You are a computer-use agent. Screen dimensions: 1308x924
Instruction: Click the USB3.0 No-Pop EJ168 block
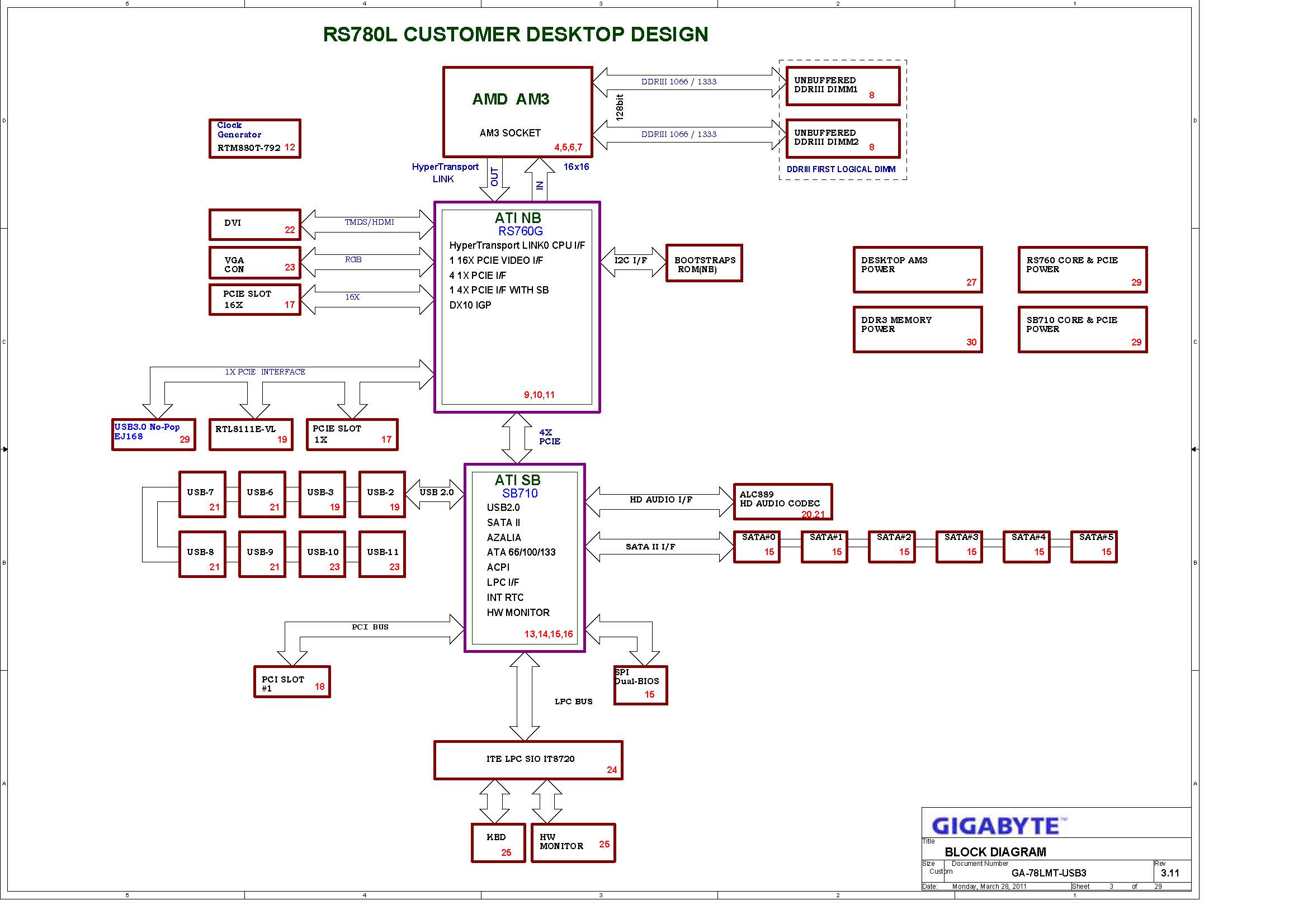[154, 434]
